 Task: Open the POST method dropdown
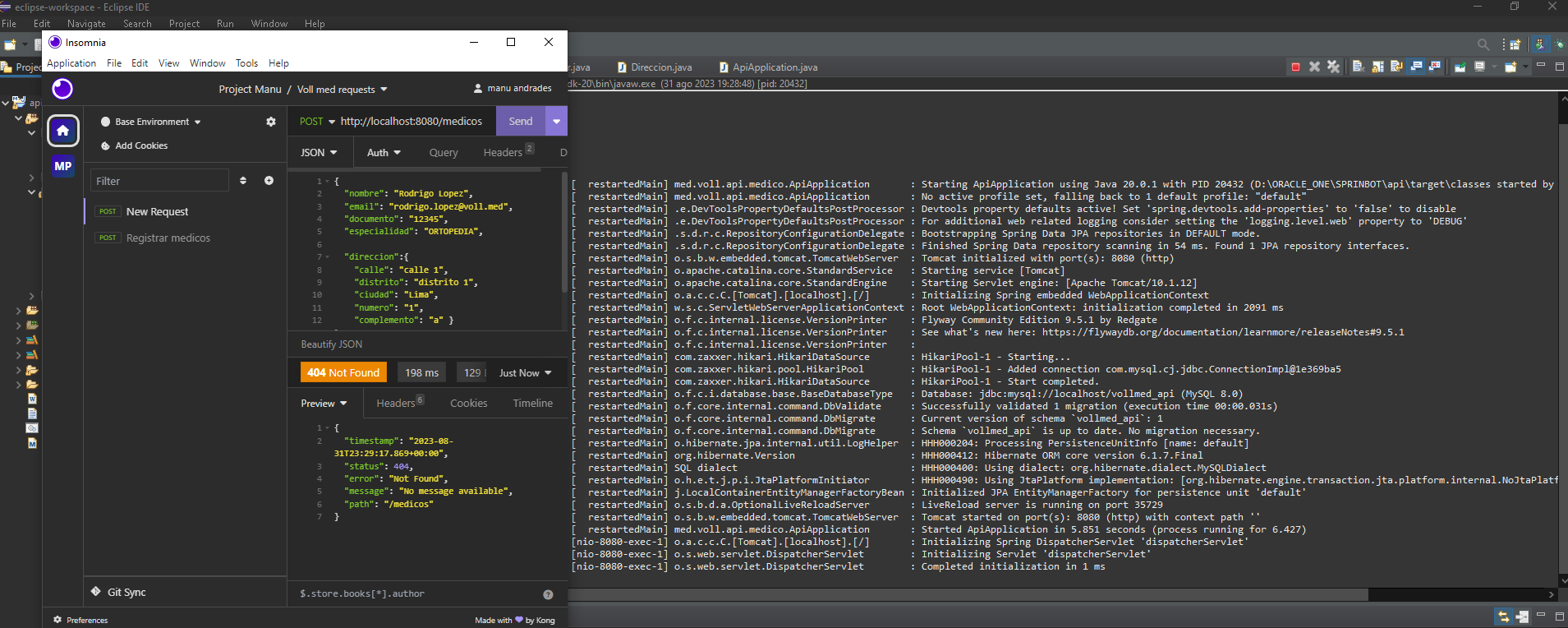317,122
